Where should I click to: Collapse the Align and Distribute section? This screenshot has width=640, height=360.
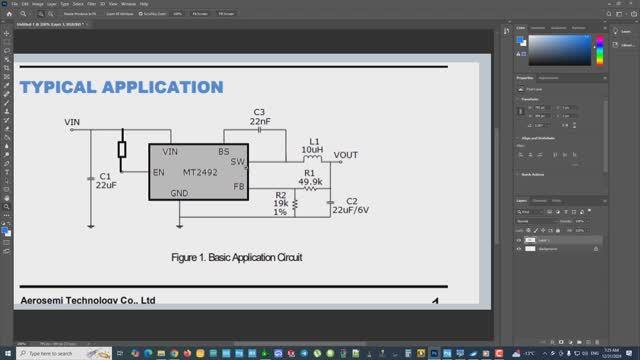point(518,138)
